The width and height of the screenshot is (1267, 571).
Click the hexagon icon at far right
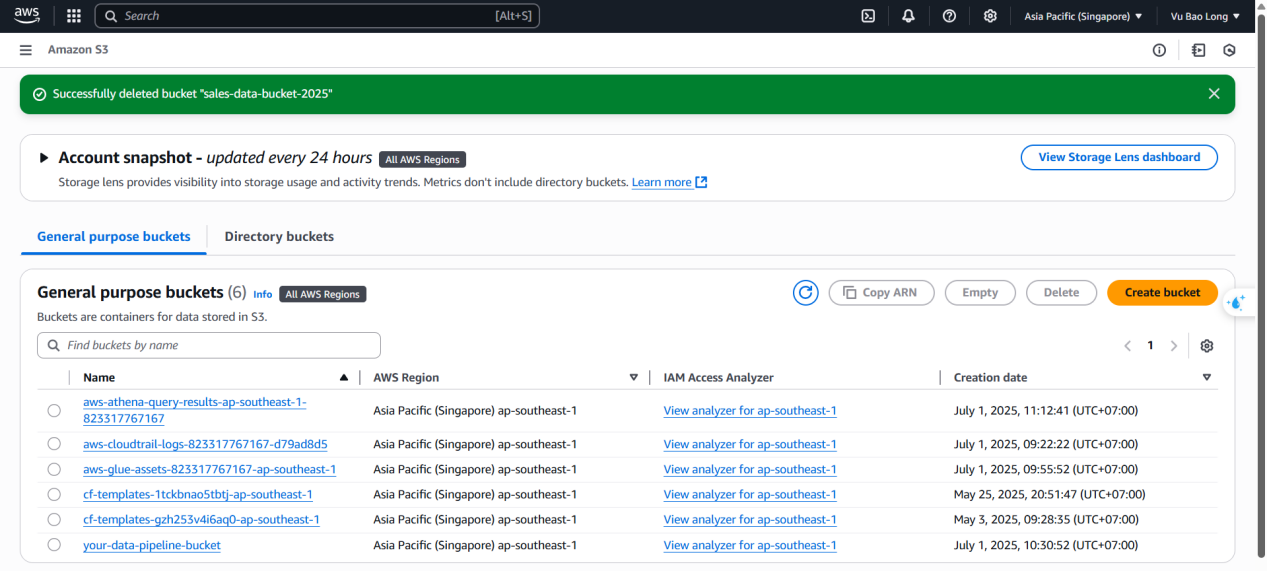pyautogui.click(x=1229, y=50)
